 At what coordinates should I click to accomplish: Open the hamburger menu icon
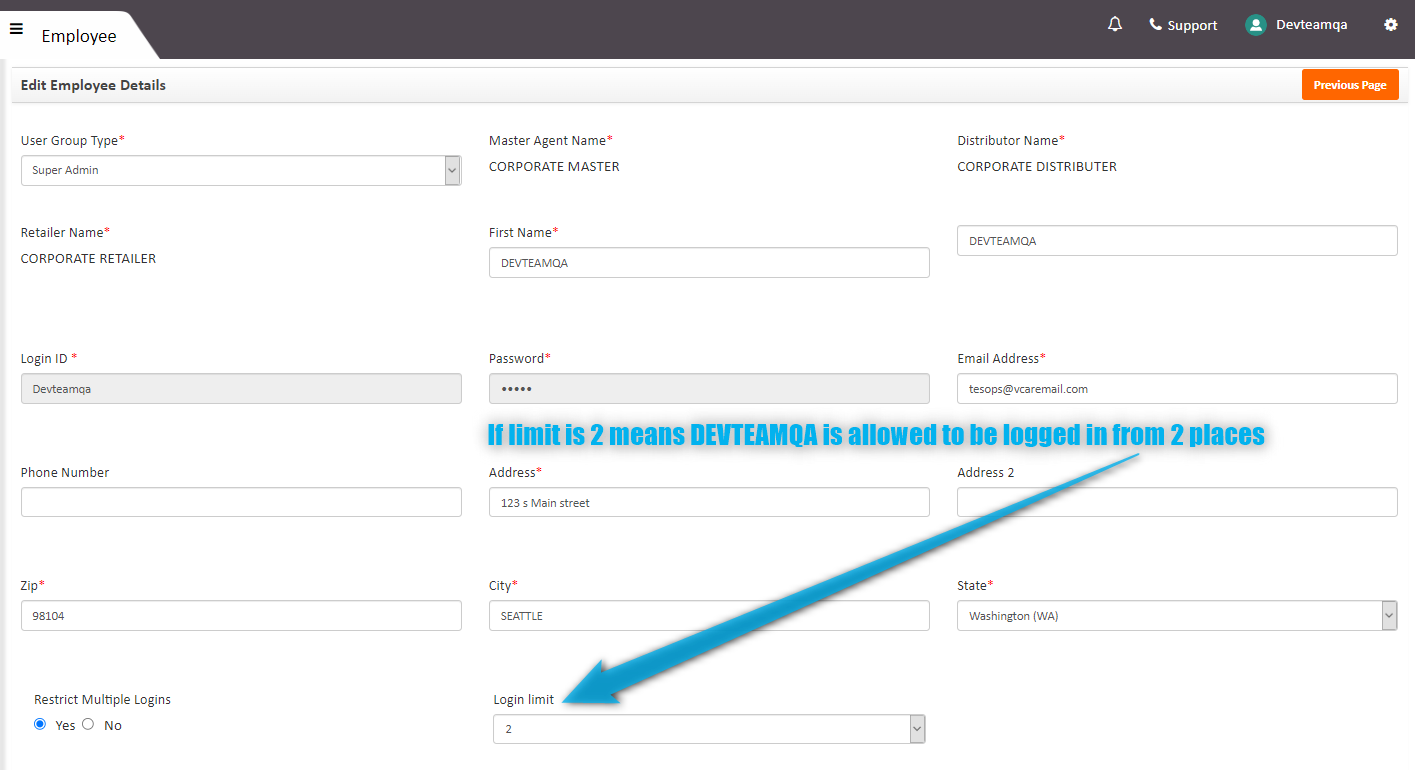[16, 29]
